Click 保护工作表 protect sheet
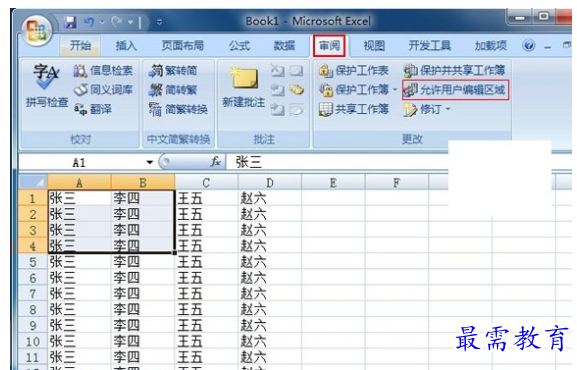Image resolution: width=577 pixels, height=370 pixels. pyautogui.click(x=354, y=70)
